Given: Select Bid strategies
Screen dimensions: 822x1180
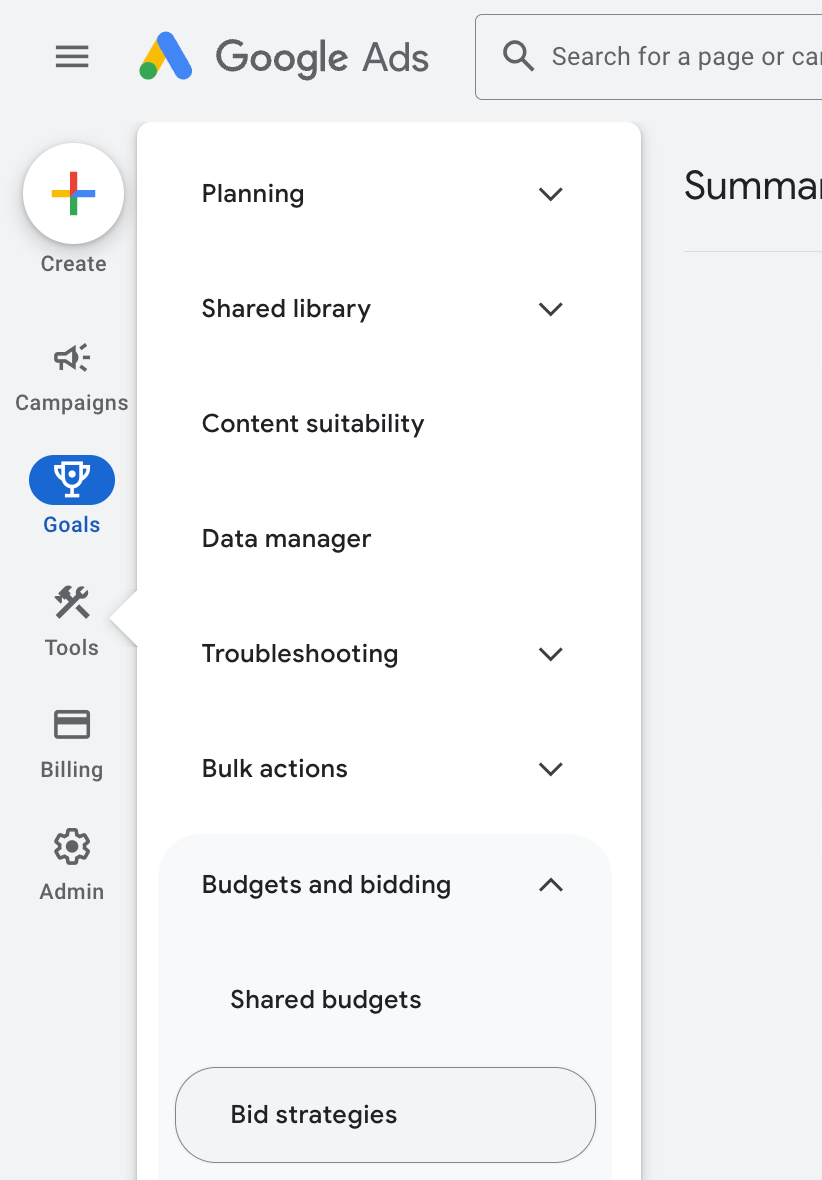Looking at the screenshot, I should tap(314, 1114).
